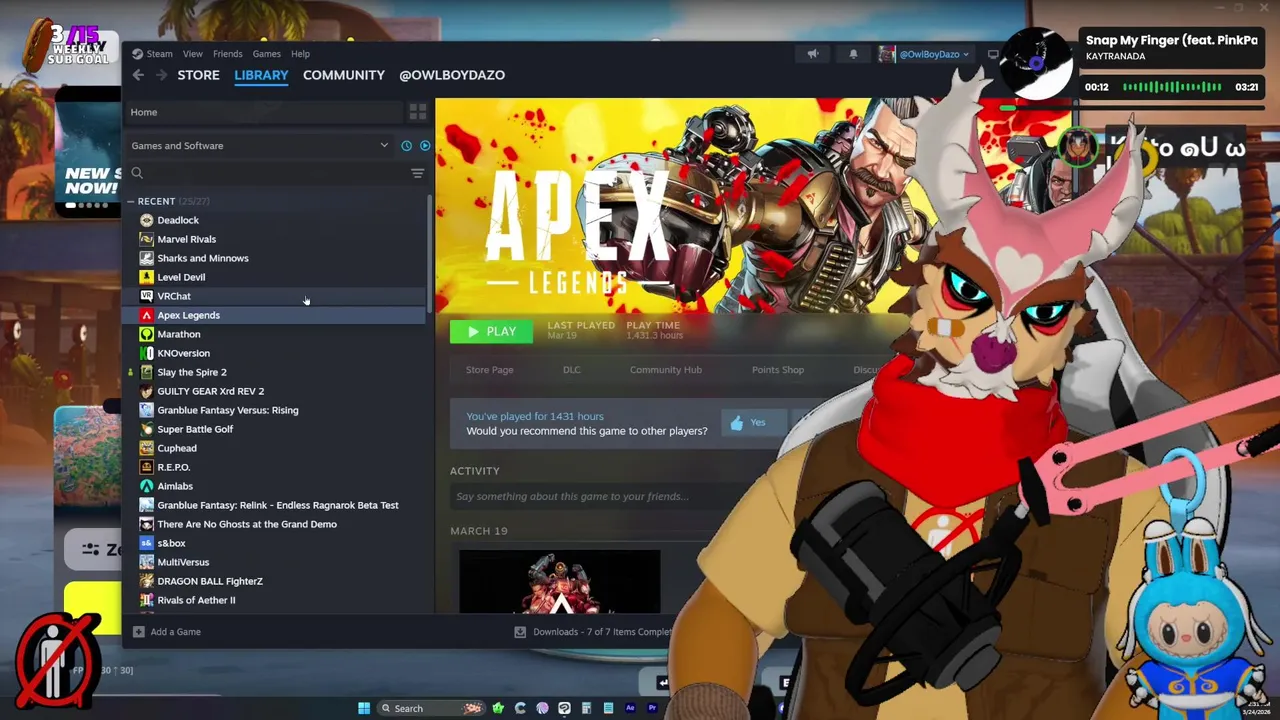1280x720 pixels.
Task: Open the Notepad taskbar icon
Action: coord(608,708)
